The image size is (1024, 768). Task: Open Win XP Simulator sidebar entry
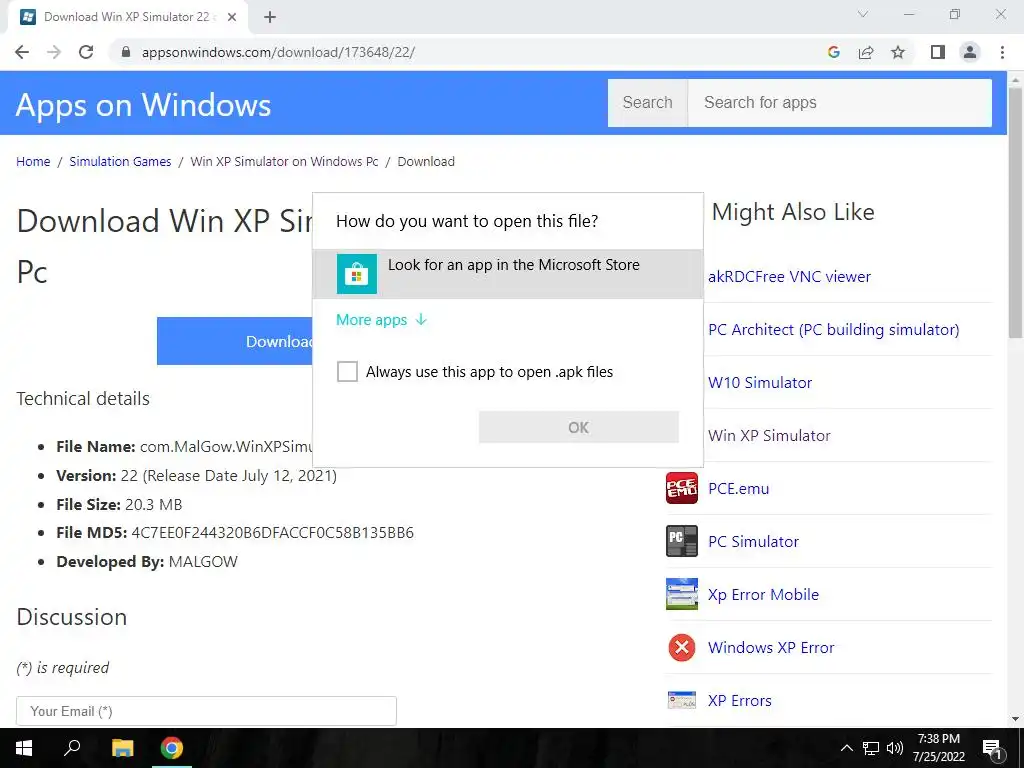pyautogui.click(x=769, y=436)
